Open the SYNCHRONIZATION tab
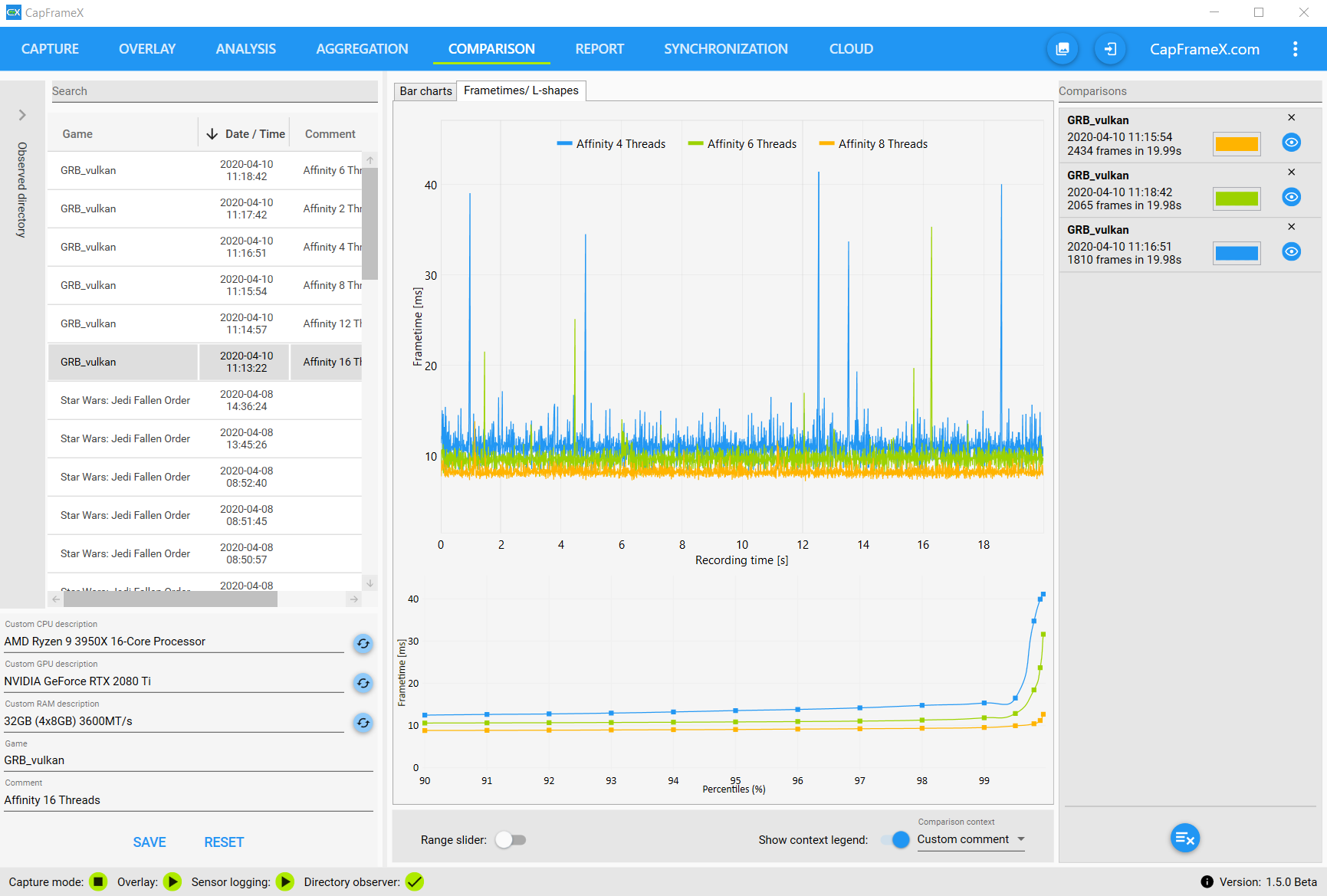The width and height of the screenshot is (1327, 896). [x=726, y=49]
